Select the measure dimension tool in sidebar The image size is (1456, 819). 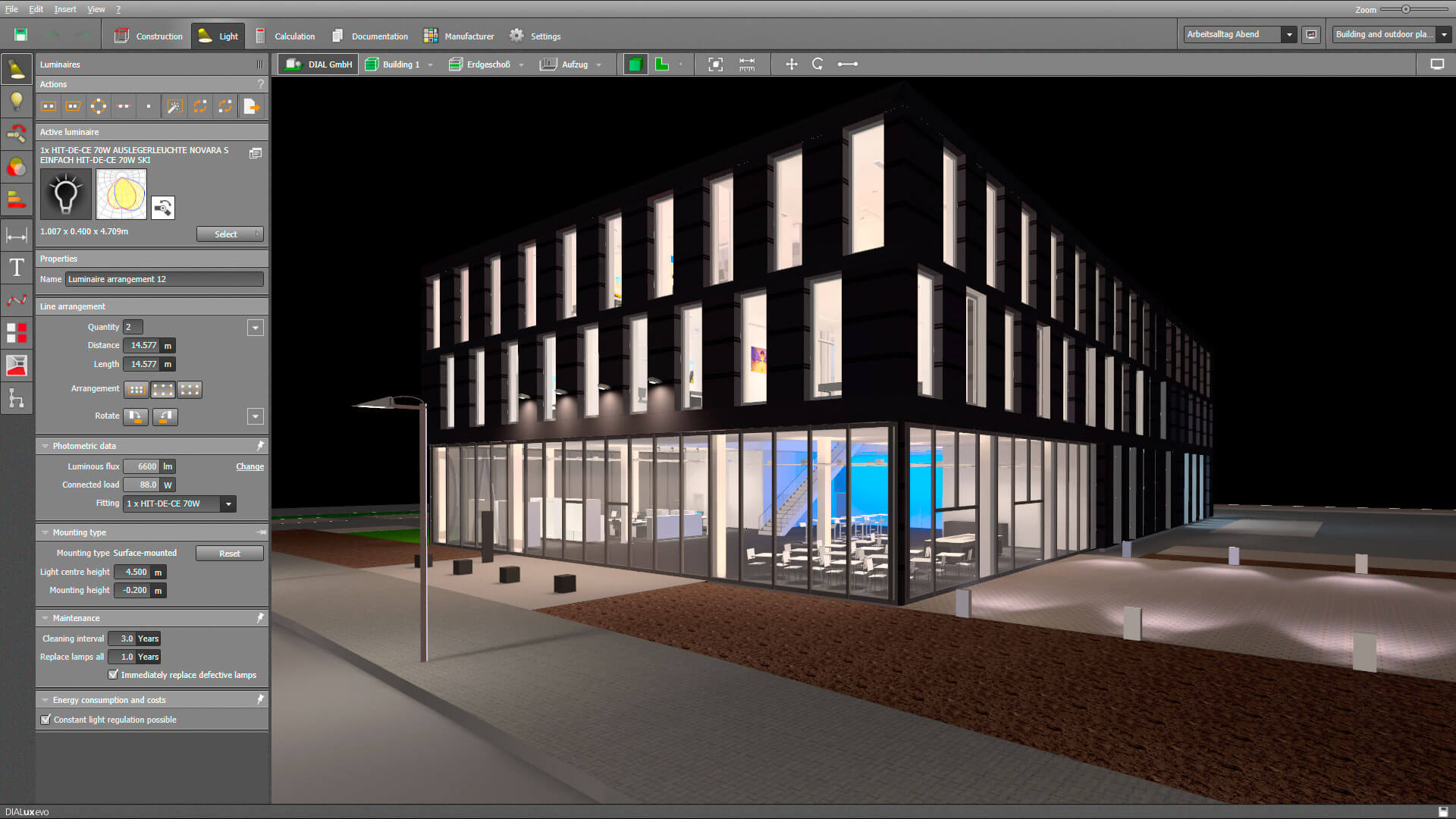click(17, 235)
